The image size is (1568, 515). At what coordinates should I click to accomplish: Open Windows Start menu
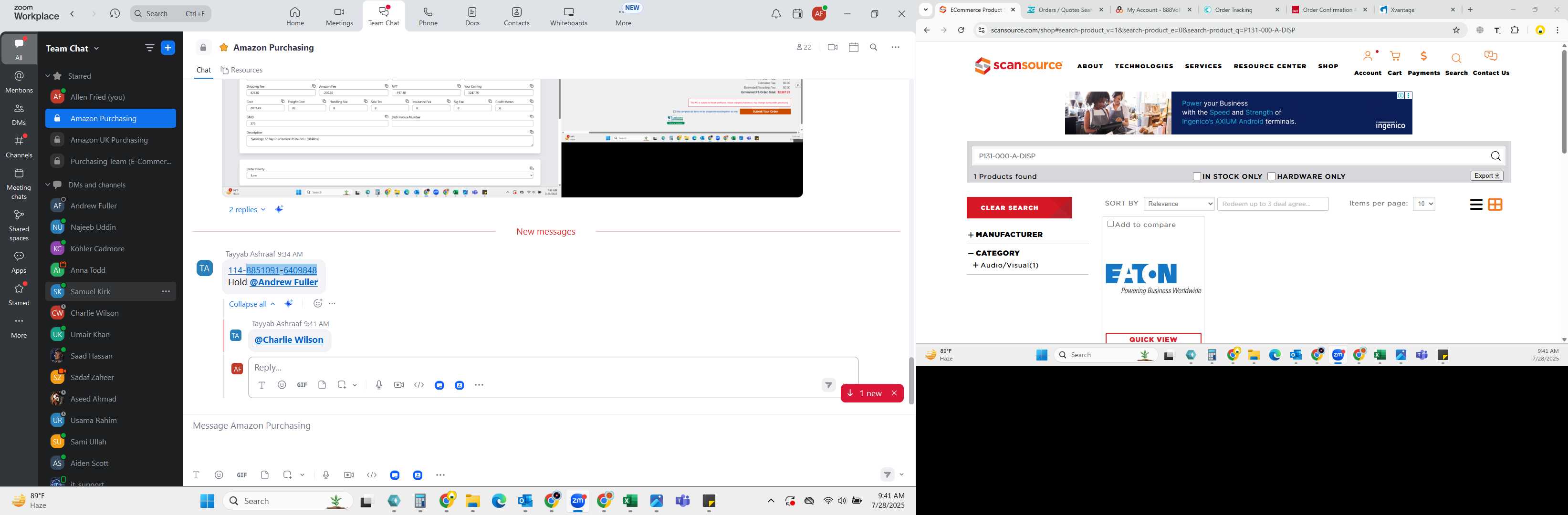tap(207, 501)
